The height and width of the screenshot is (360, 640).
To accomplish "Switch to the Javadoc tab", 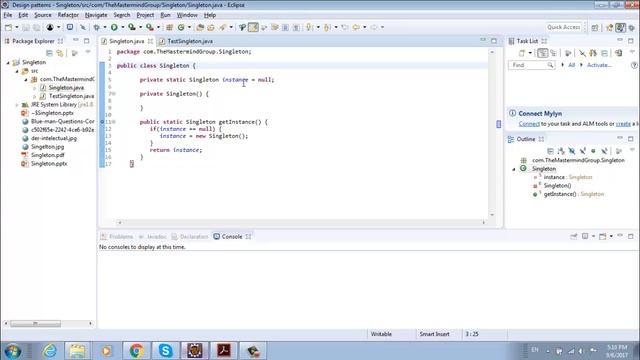I will 153,237.
